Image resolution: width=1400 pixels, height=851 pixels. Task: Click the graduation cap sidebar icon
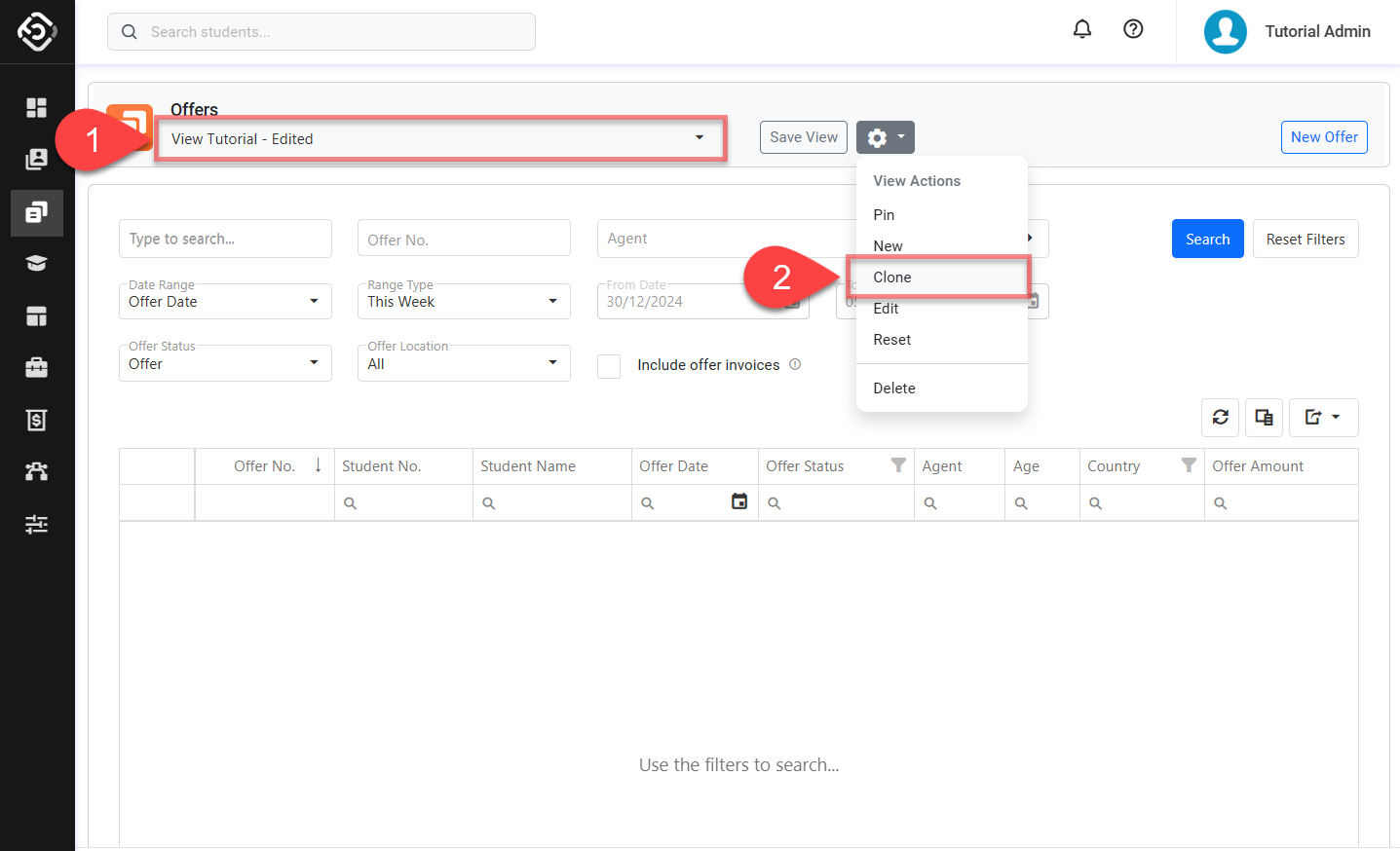point(36,263)
